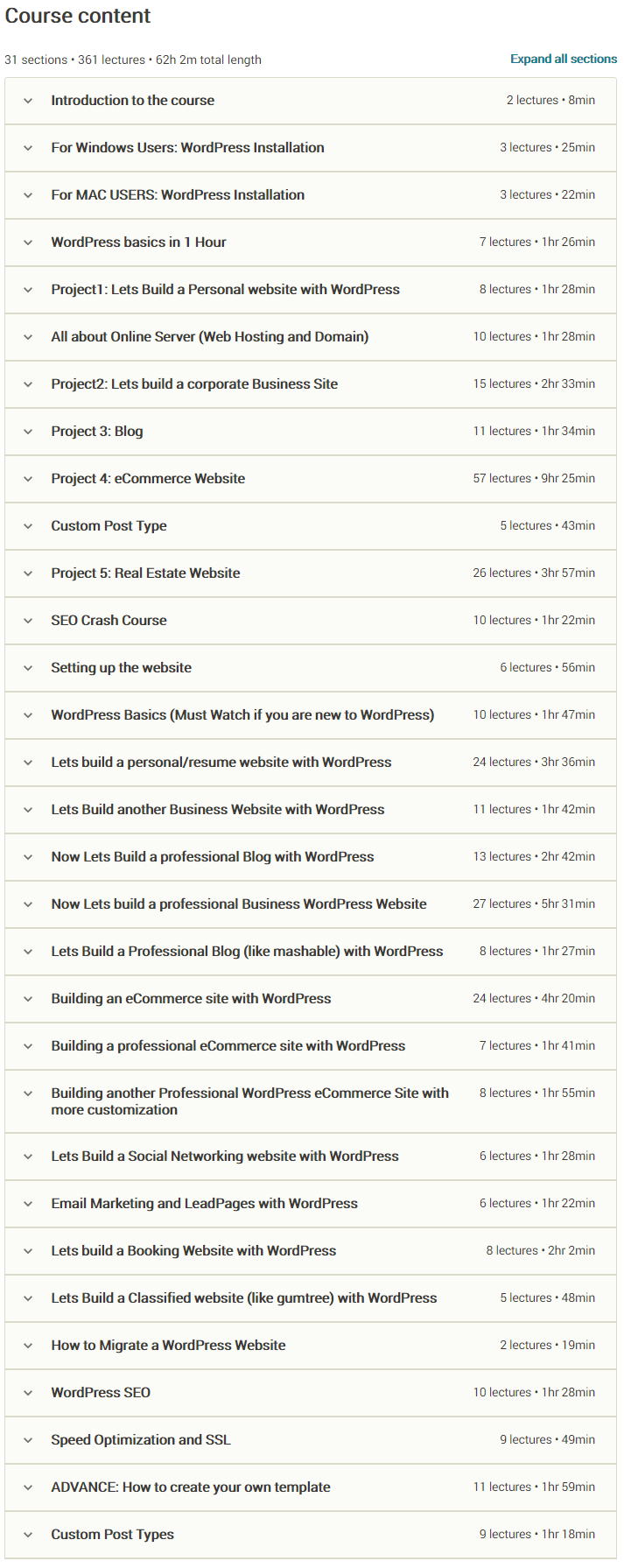Toggle chevron for All about Online Server section
This screenshot has height=1568, width=624.
tap(28, 337)
